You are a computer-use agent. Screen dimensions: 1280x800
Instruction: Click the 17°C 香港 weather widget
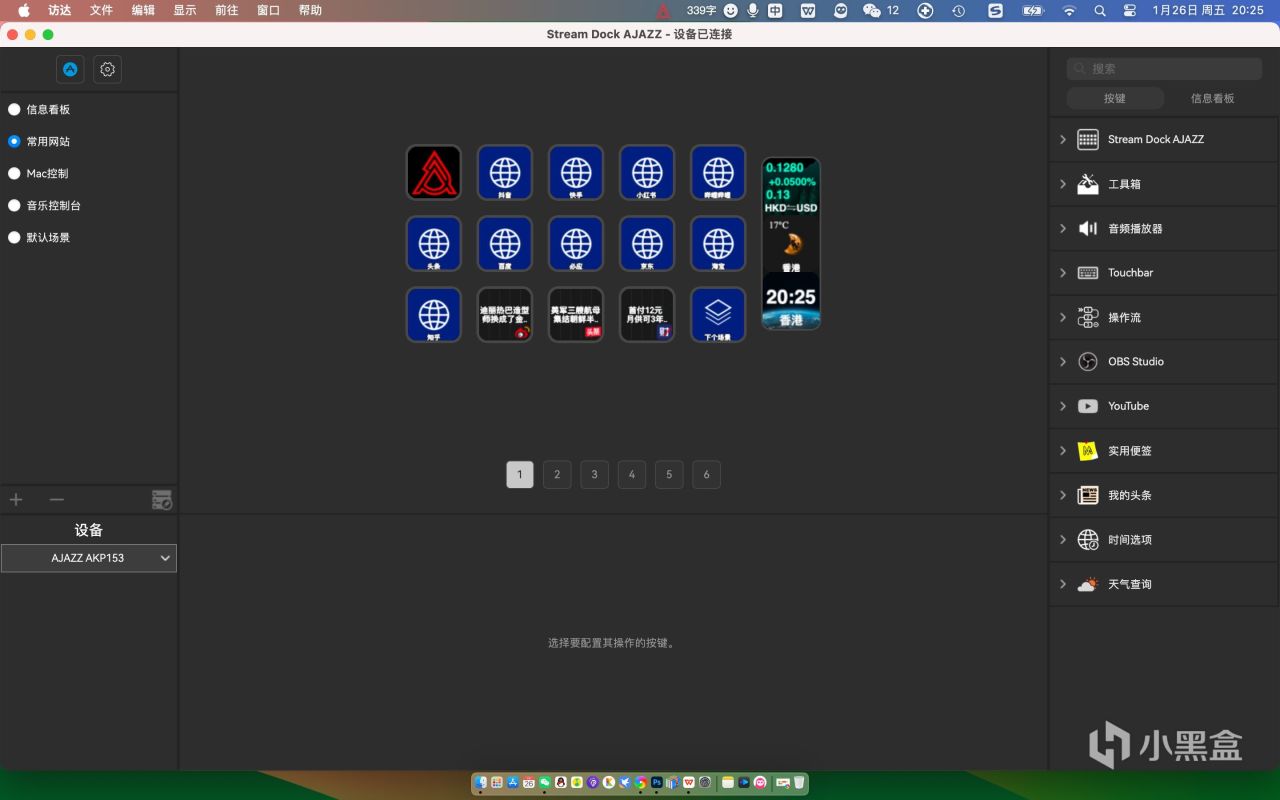click(791, 245)
